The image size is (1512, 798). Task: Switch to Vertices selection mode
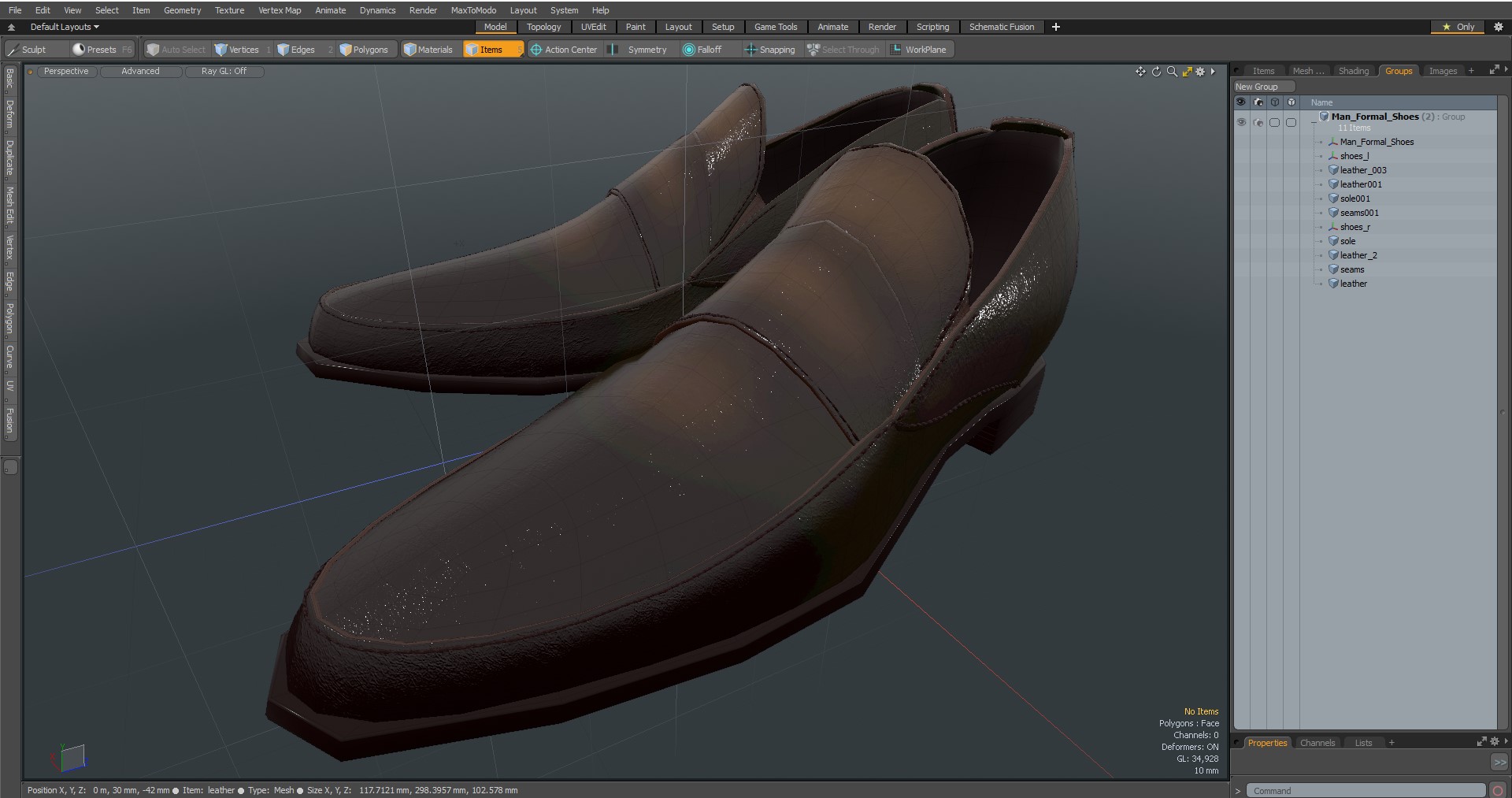pos(236,50)
